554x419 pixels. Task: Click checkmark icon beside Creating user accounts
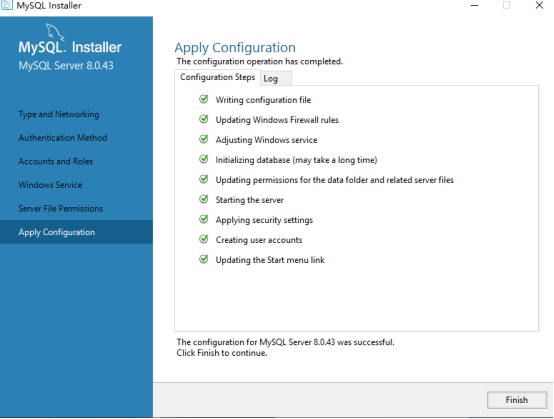click(204, 240)
